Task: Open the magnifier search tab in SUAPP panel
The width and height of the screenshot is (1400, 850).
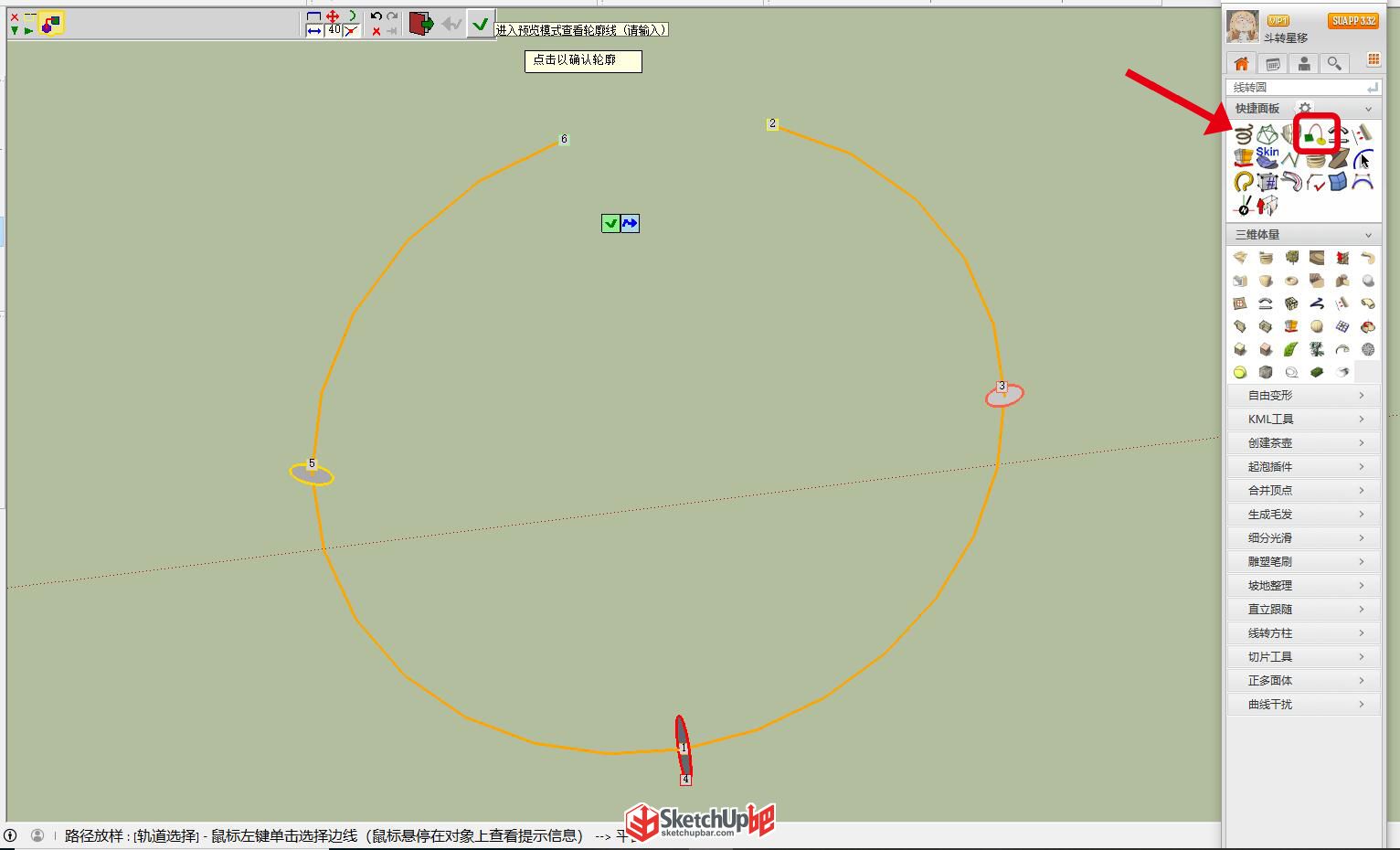Action: pyautogui.click(x=1335, y=63)
